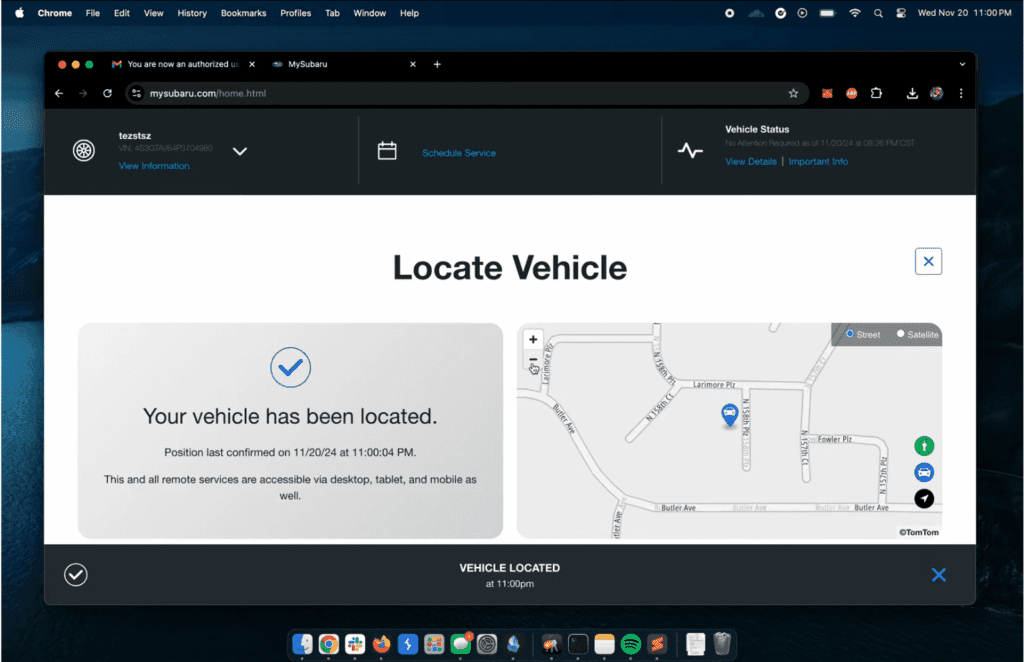Image resolution: width=1024 pixels, height=662 pixels.
Task: Open Spotify from the dock
Action: click(x=631, y=644)
